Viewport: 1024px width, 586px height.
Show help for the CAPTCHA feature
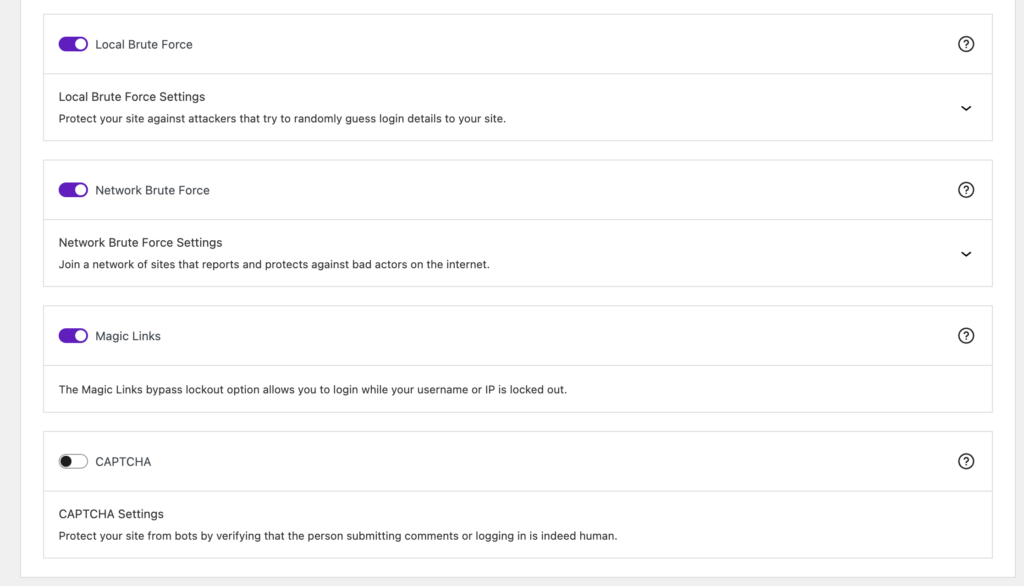coord(965,461)
